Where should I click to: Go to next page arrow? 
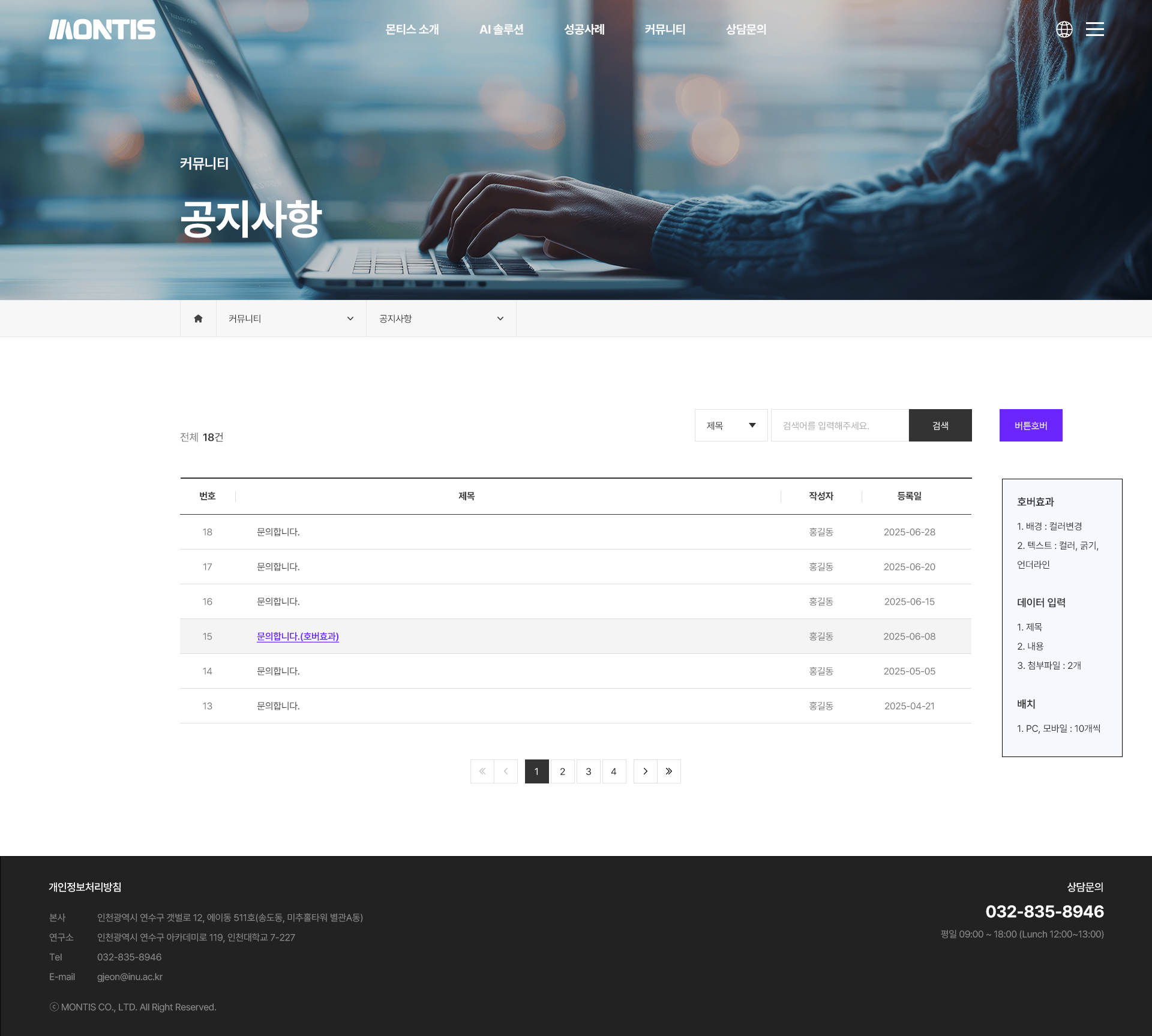[x=645, y=771]
